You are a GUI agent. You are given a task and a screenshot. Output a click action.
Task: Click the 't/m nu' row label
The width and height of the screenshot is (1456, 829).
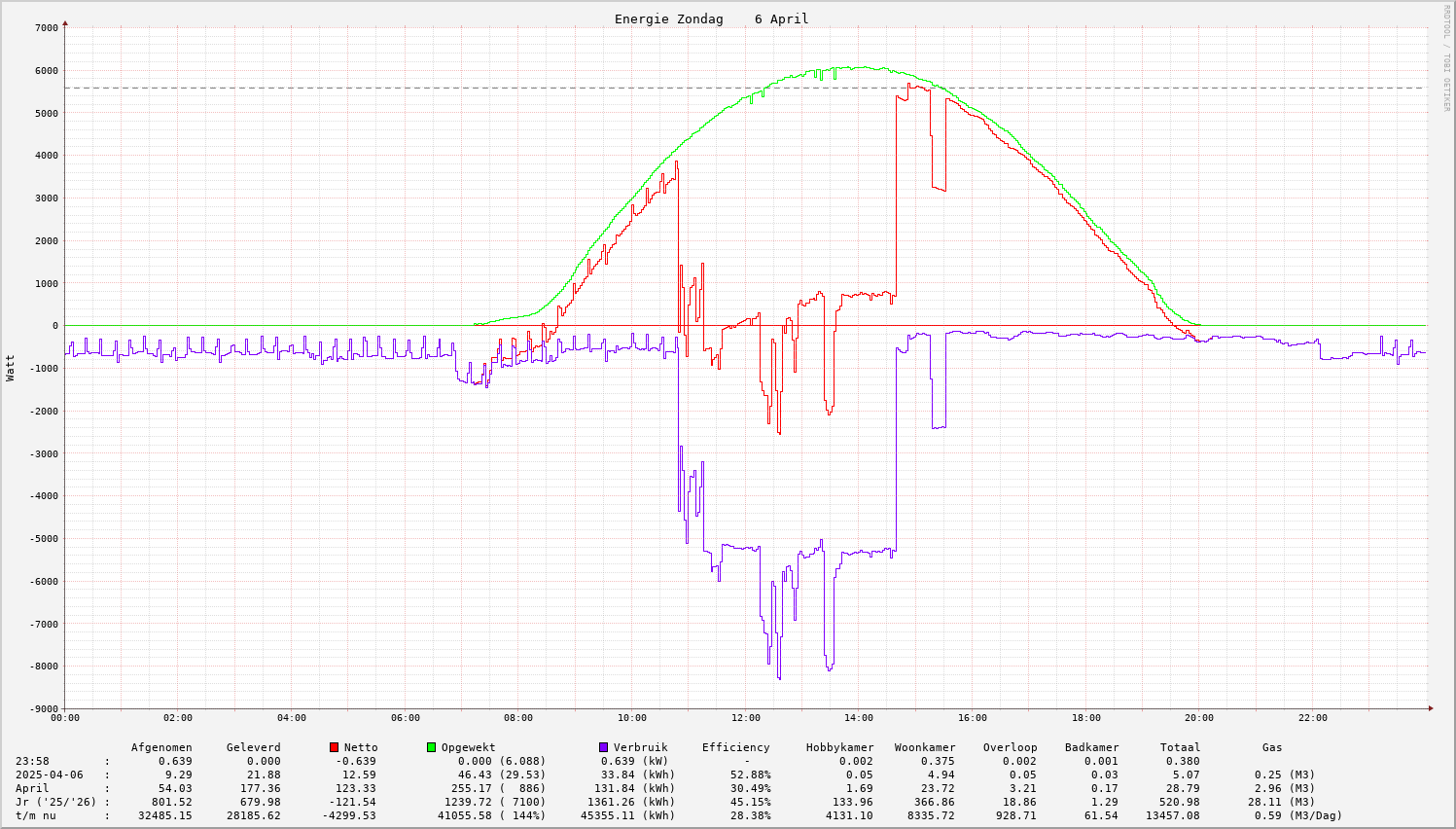pyautogui.click(x=35, y=815)
